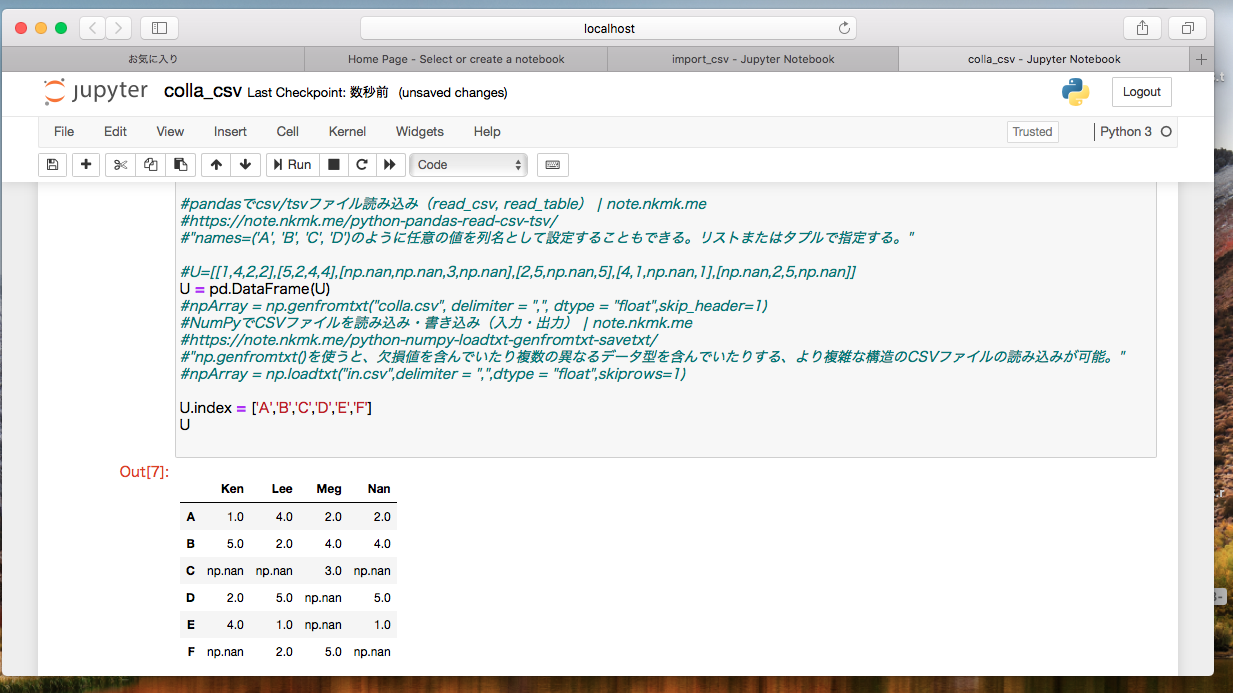Switch to the import_csv notebook tab
Screen dimensions: 1233x693
pos(753,59)
